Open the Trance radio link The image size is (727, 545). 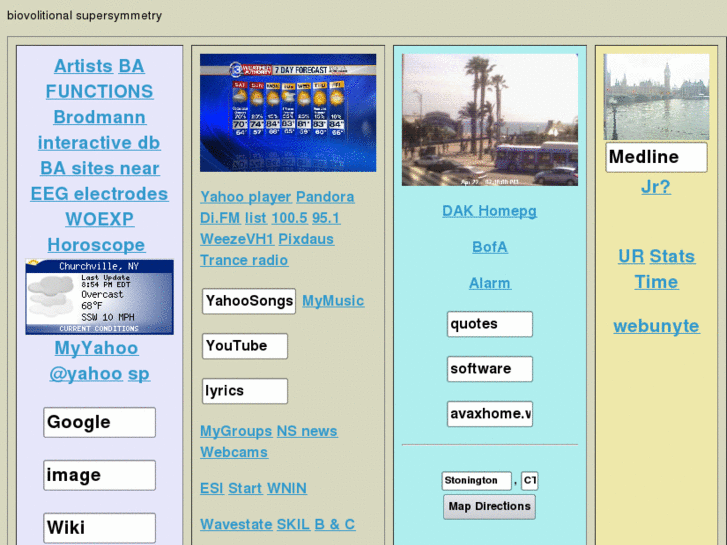point(244,260)
